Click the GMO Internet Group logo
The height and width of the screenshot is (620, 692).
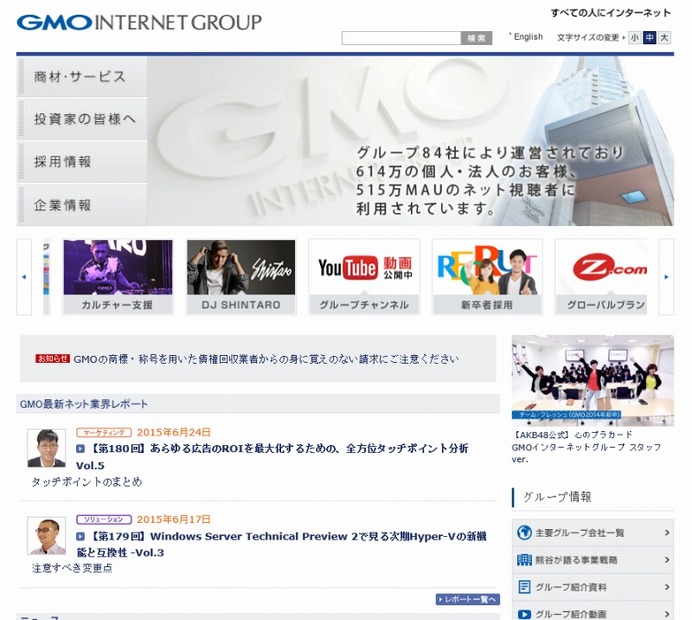(139, 23)
